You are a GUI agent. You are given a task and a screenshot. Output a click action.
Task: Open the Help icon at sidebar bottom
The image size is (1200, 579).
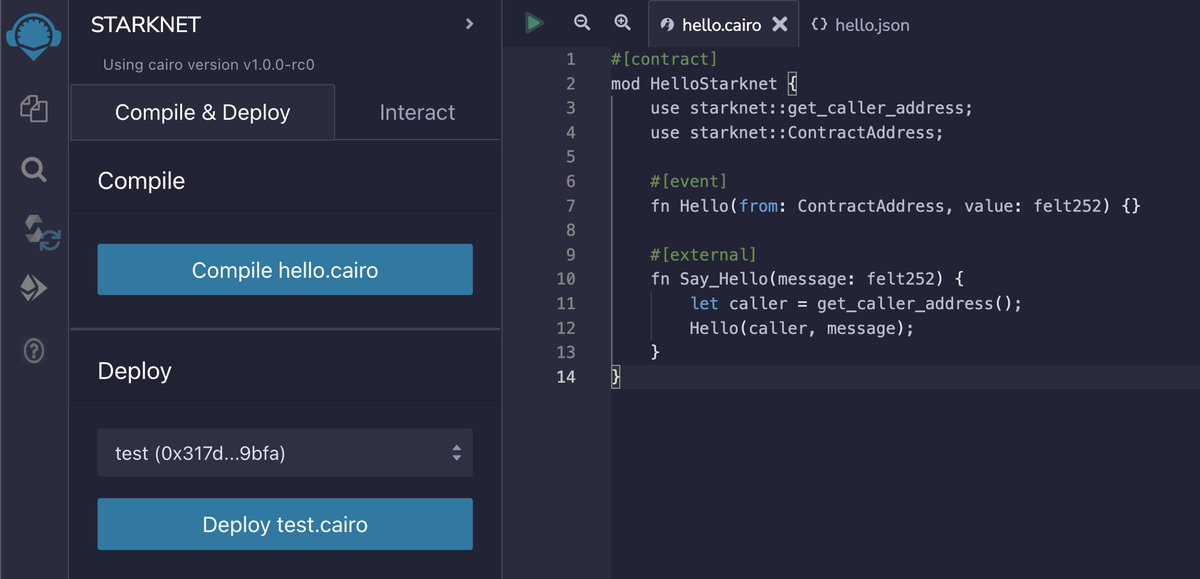(33, 351)
